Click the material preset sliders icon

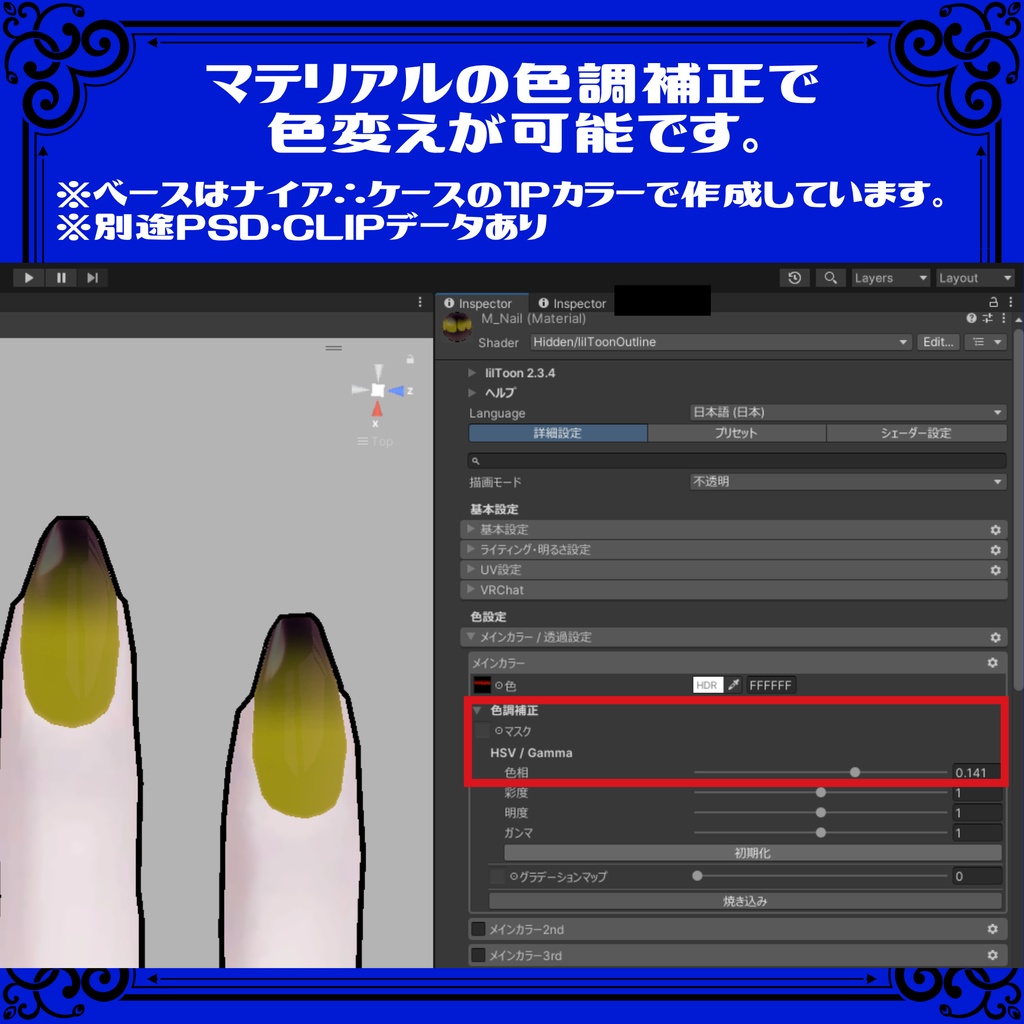pyautogui.click(x=987, y=318)
